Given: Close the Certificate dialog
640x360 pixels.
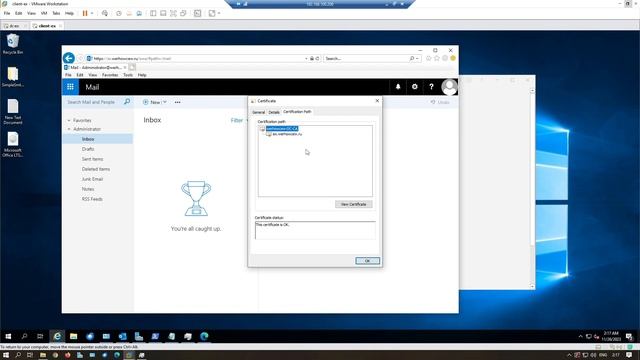Looking at the screenshot, I should pyautogui.click(x=377, y=100).
